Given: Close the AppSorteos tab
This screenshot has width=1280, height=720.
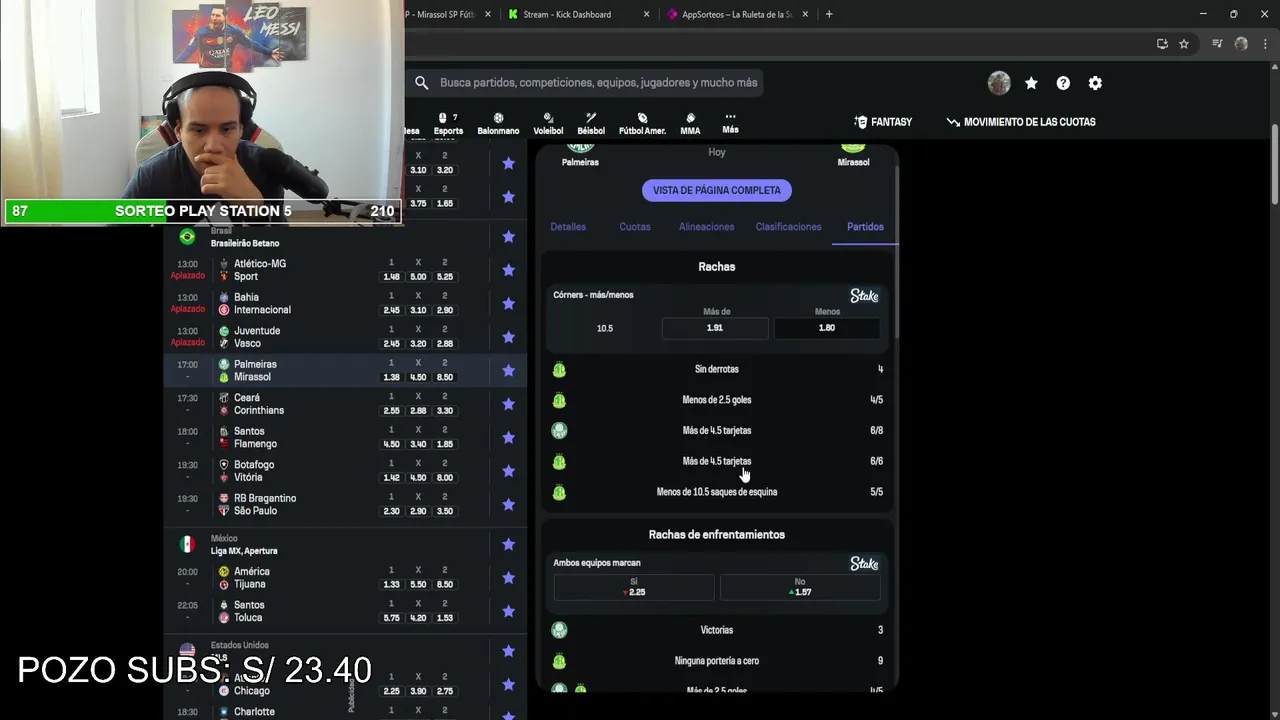Looking at the screenshot, I should (805, 14).
